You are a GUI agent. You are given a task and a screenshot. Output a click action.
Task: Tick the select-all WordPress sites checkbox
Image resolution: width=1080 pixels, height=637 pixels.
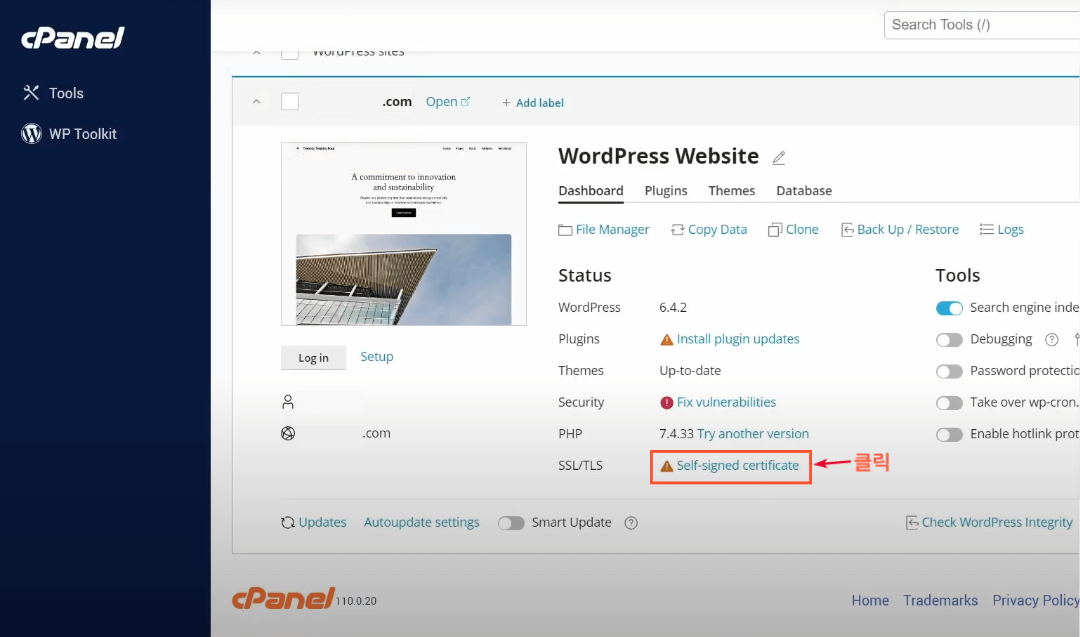pos(290,53)
